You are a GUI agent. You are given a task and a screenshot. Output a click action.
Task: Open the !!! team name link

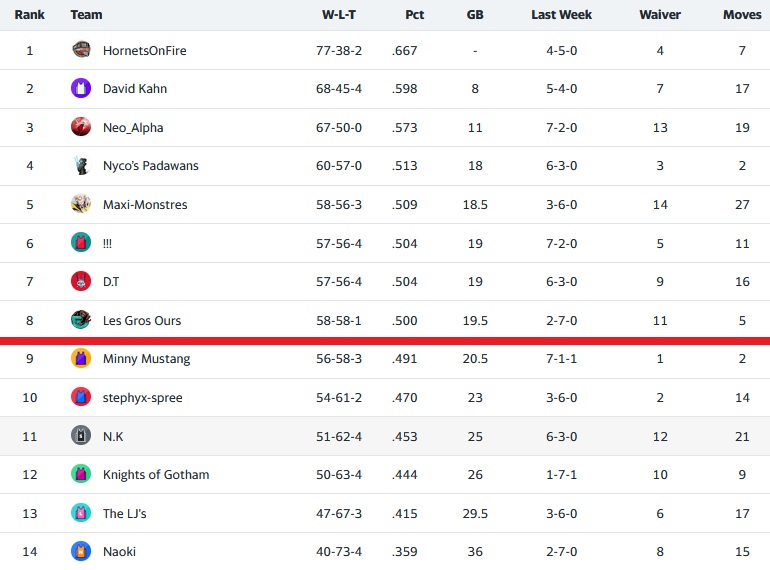(x=108, y=244)
